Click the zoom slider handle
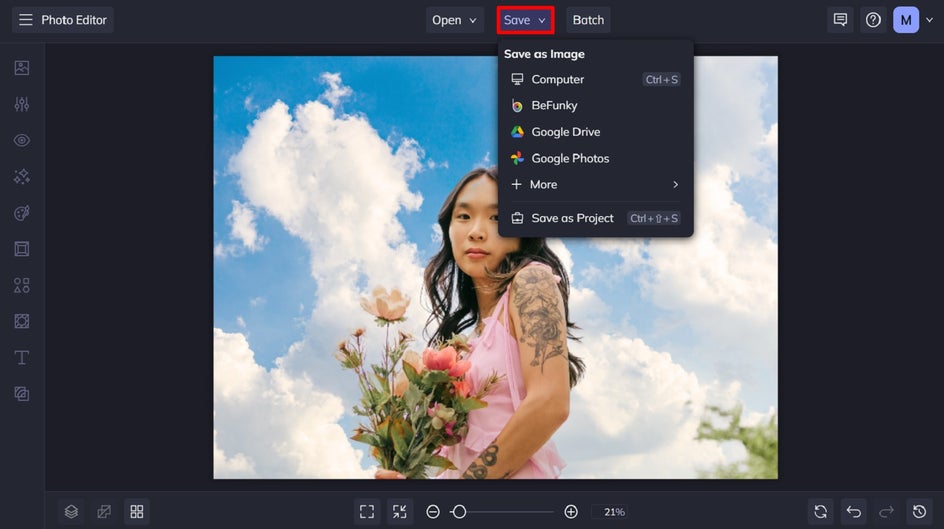This screenshot has width=944, height=529. 459,512
